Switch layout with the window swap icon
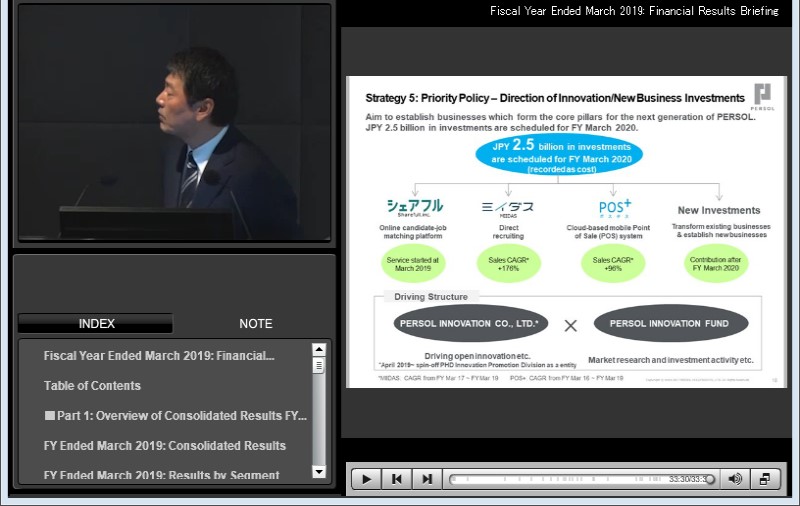This screenshot has height=506, width=800. [765, 479]
